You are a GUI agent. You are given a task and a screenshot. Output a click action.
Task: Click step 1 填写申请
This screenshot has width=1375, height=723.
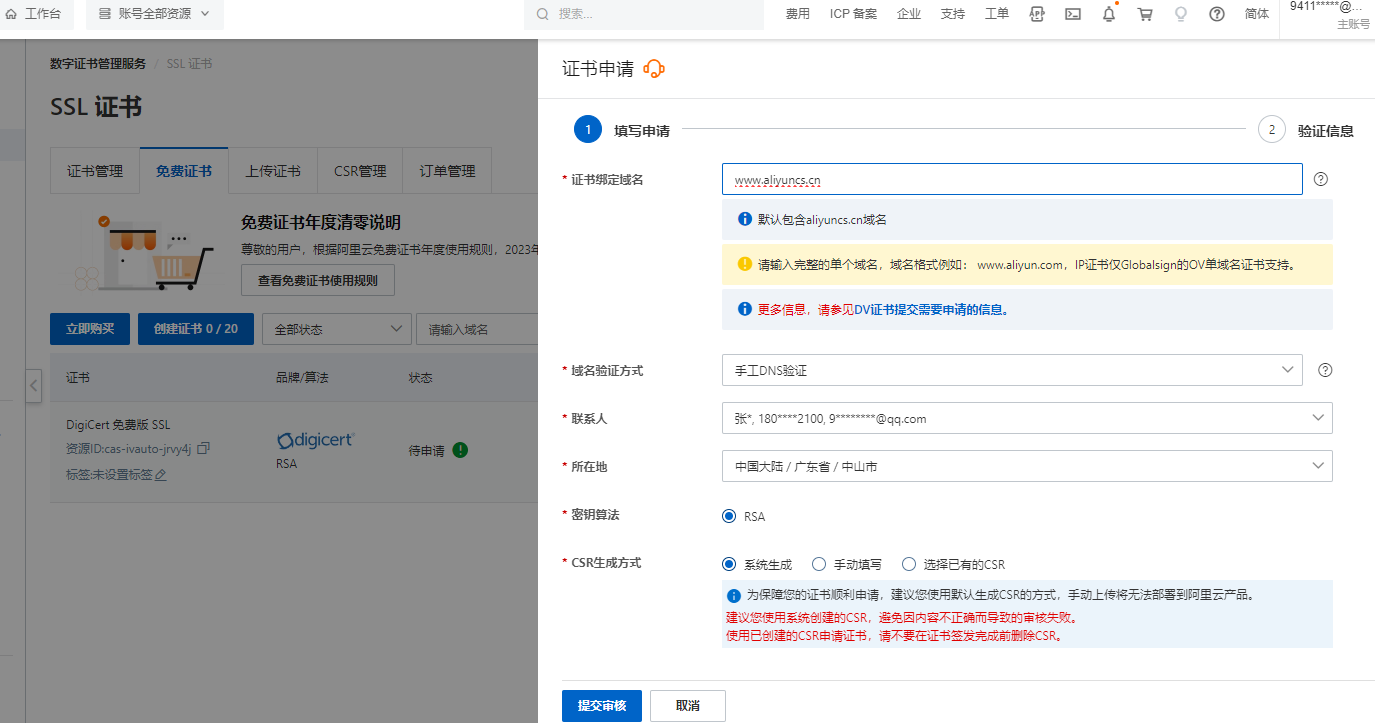(x=622, y=130)
